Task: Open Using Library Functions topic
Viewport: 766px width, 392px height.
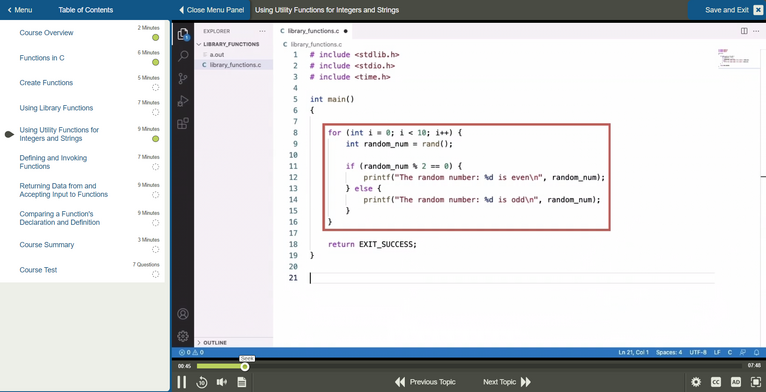Action: point(56,108)
